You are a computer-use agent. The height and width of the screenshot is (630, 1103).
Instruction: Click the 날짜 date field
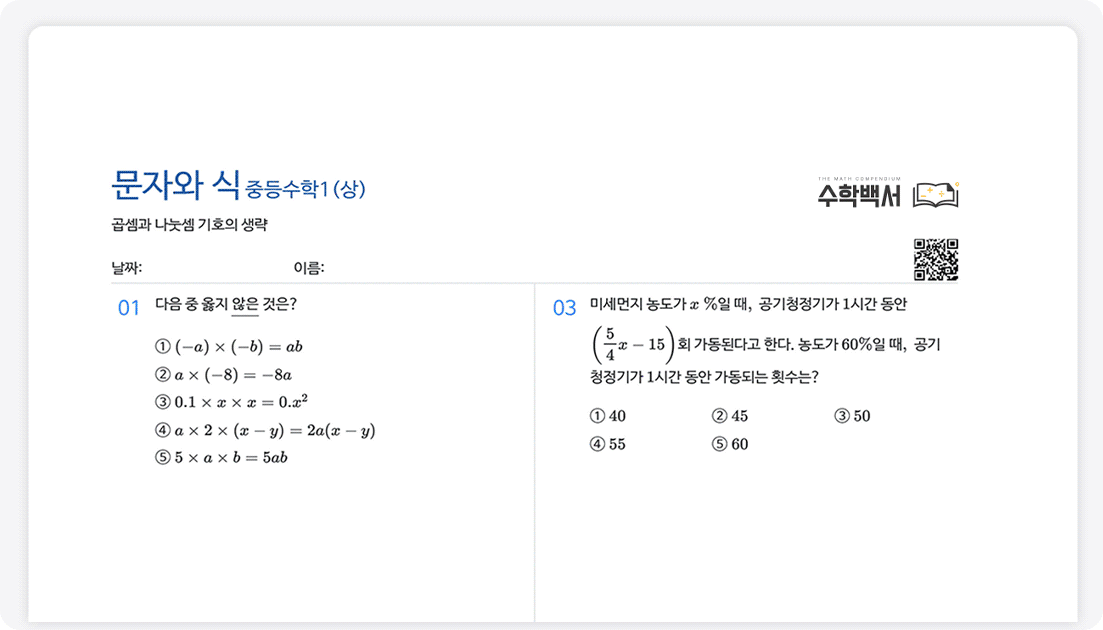click(200, 268)
